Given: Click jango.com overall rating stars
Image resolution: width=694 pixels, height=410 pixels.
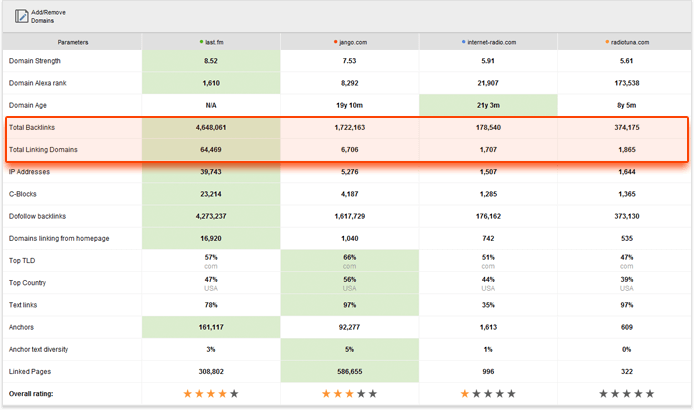Looking at the screenshot, I should [349, 394].
